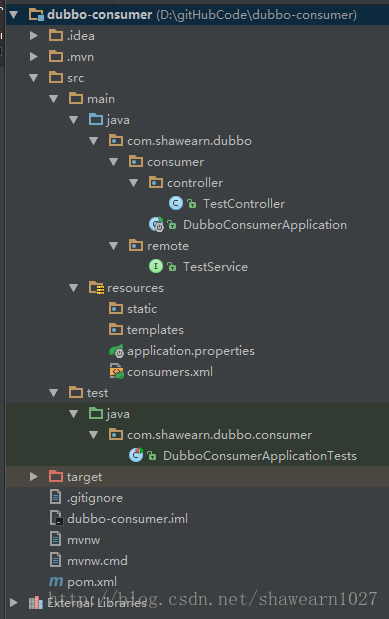Click the External Libraries icon
389x619 pixels.
point(36,602)
